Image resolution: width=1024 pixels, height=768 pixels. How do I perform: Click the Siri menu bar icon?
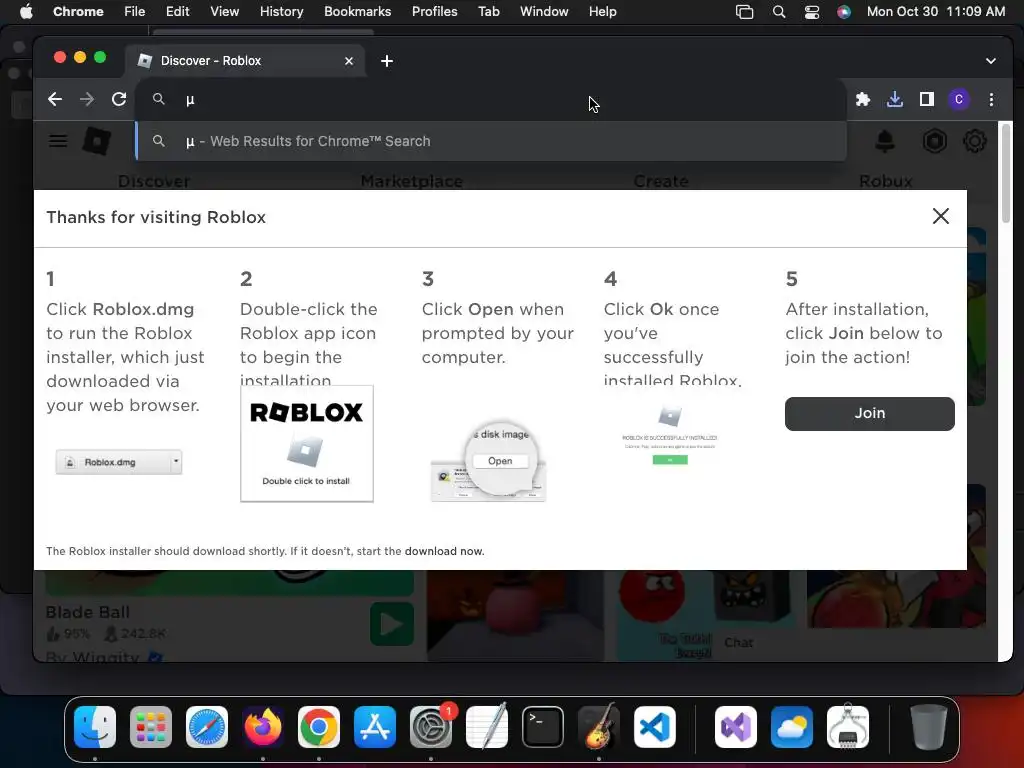(844, 12)
